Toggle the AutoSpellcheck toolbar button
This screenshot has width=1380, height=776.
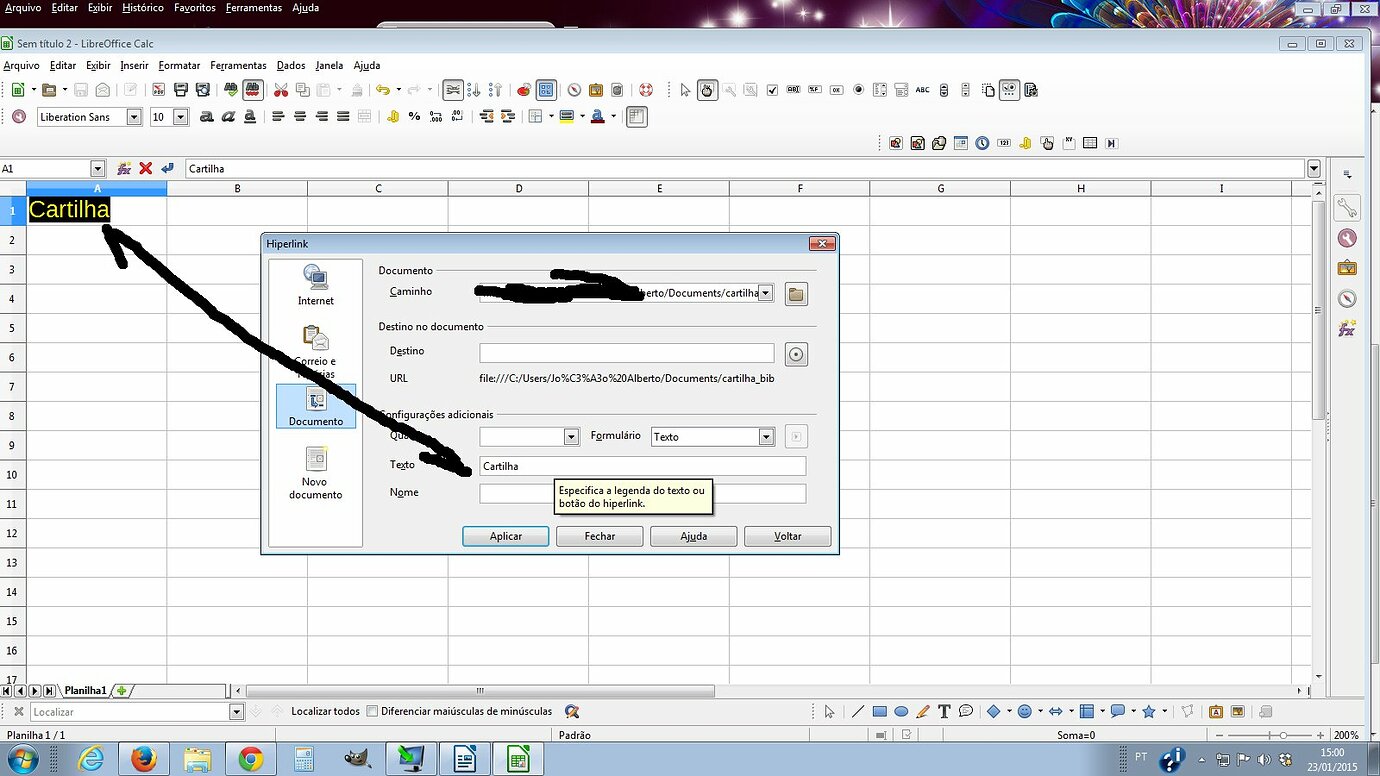(253, 90)
